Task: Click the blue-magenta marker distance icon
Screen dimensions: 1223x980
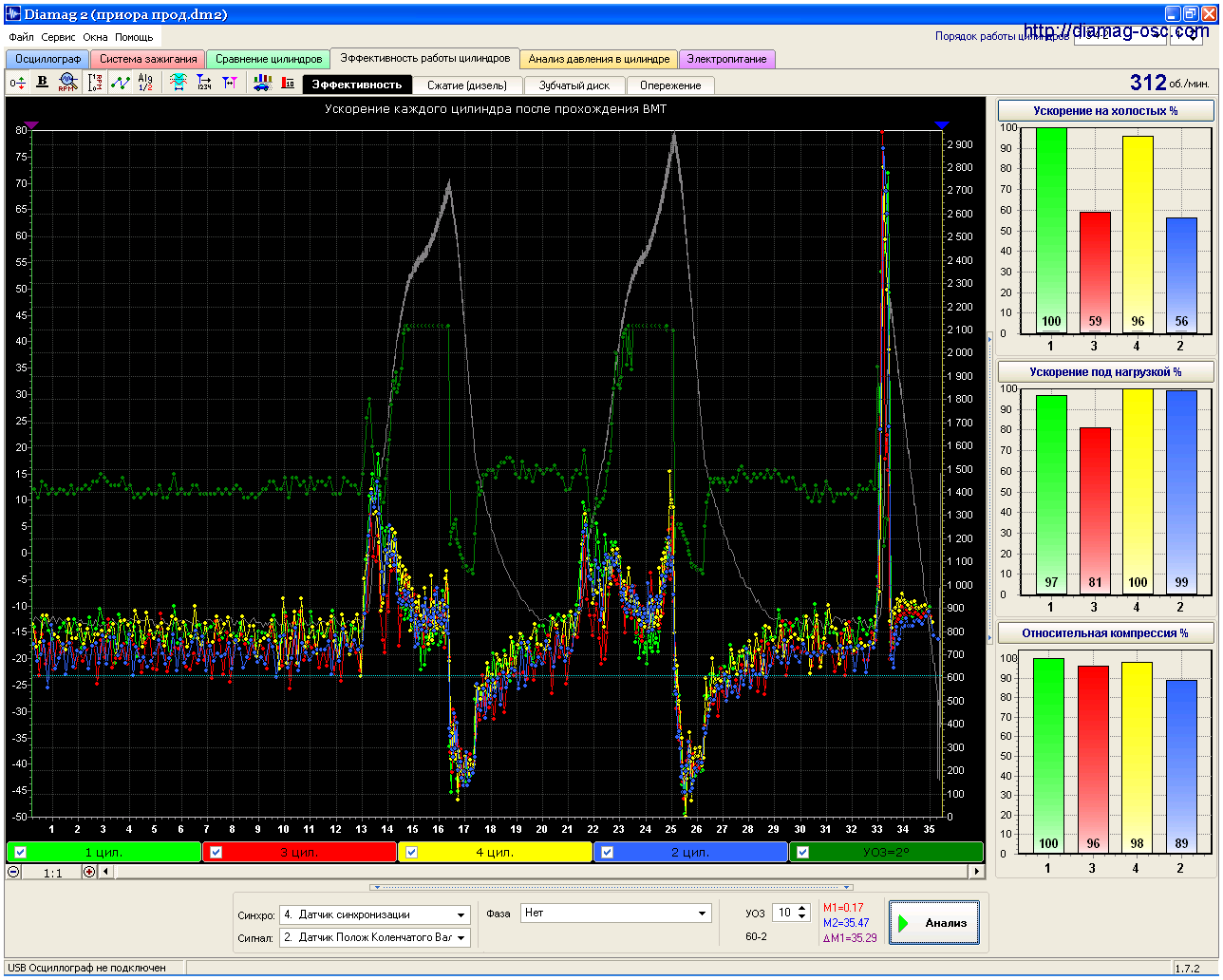Action: point(230,83)
